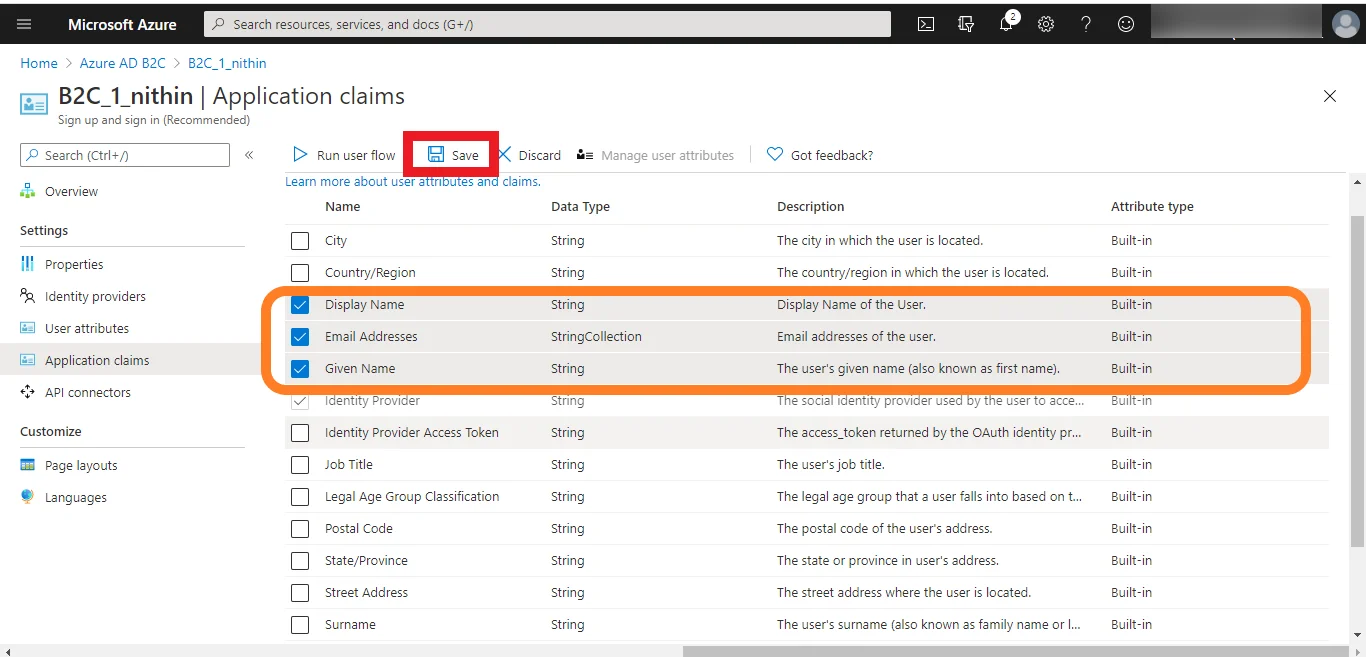Image resolution: width=1366 pixels, height=657 pixels.
Task: Open the portal hamburger menu
Action: point(24,23)
